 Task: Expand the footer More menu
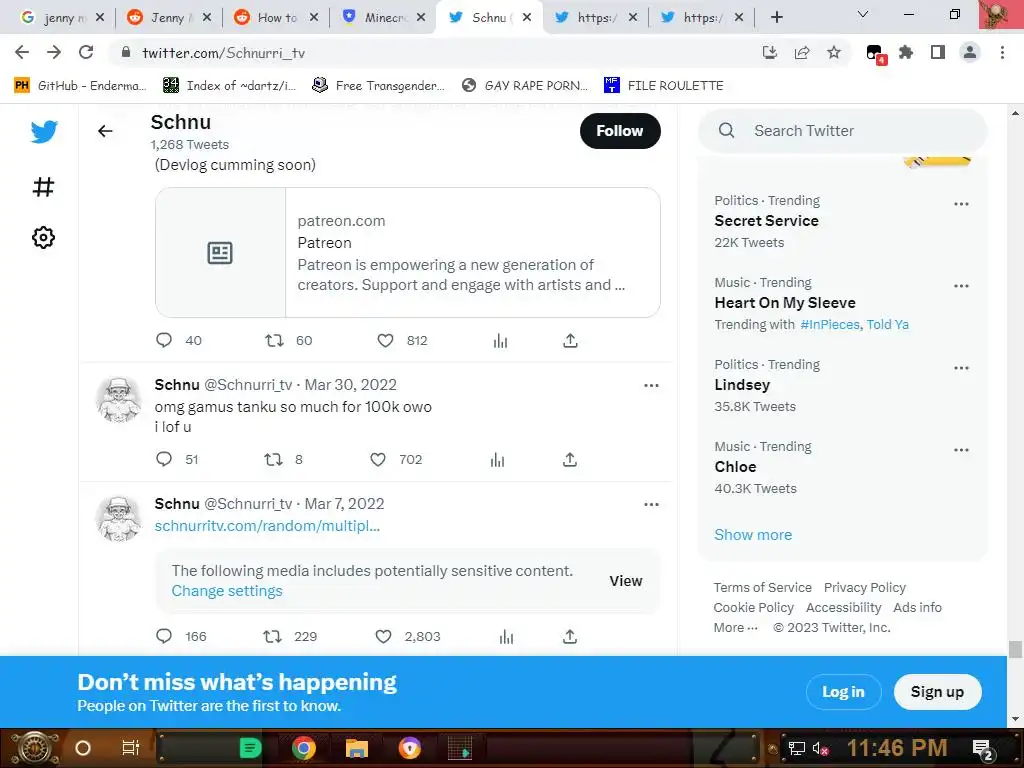[x=735, y=628]
